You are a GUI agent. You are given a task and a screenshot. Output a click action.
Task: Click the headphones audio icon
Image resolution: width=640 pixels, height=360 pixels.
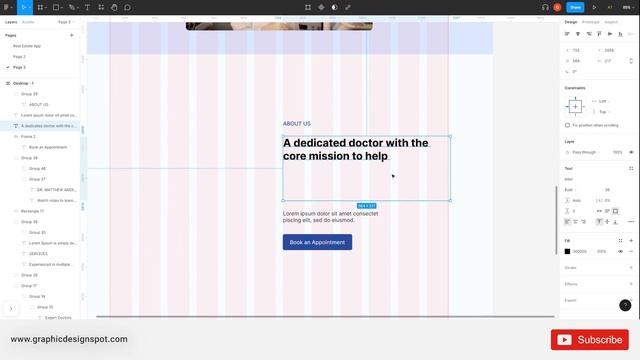tap(545, 7)
